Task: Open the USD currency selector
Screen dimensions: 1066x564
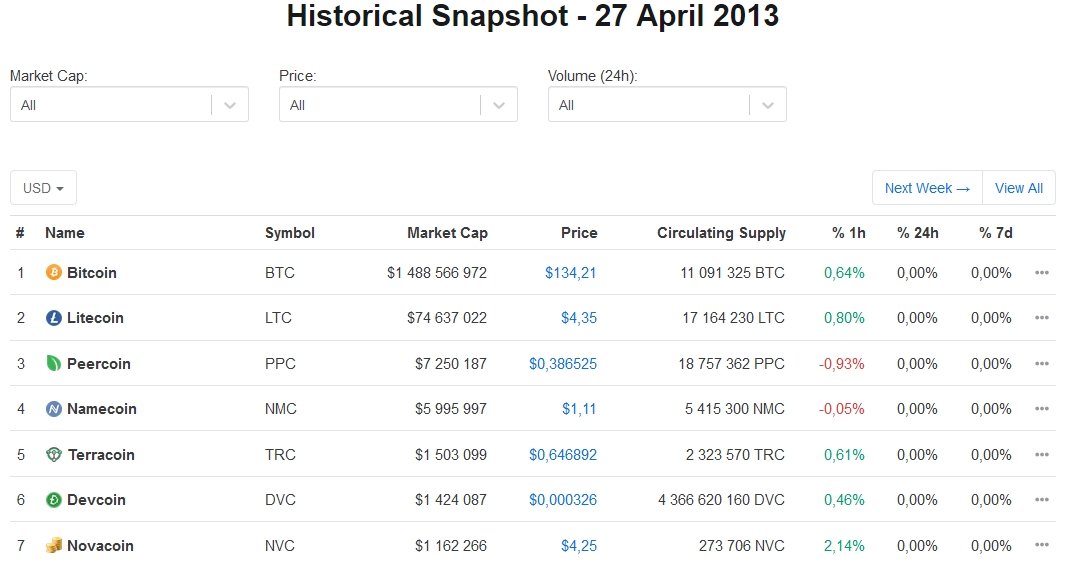Action: tap(44, 188)
